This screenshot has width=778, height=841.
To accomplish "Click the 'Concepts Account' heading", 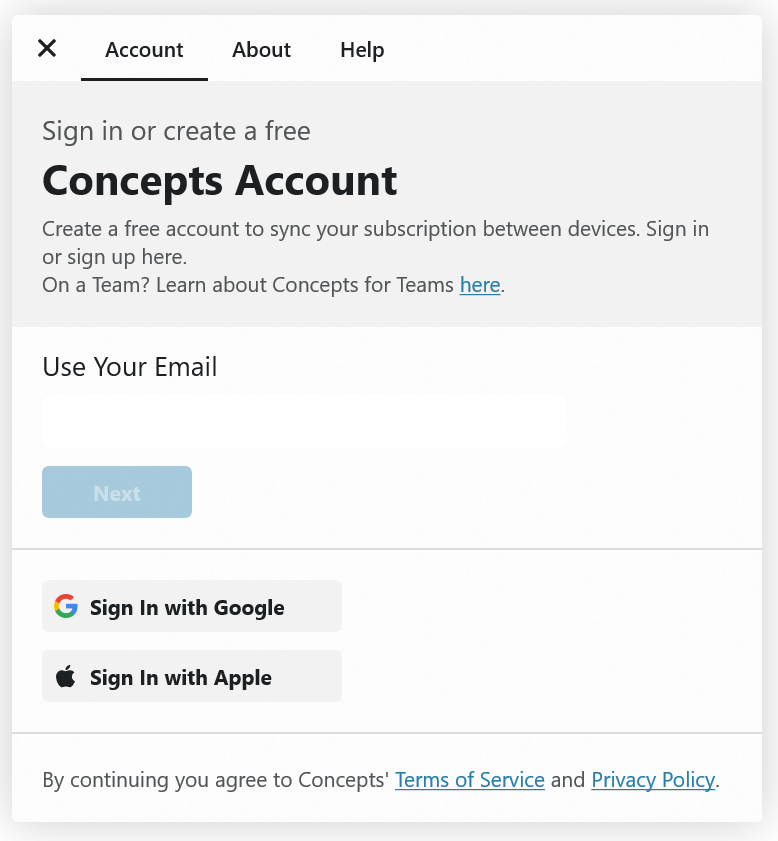I will click(220, 181).
